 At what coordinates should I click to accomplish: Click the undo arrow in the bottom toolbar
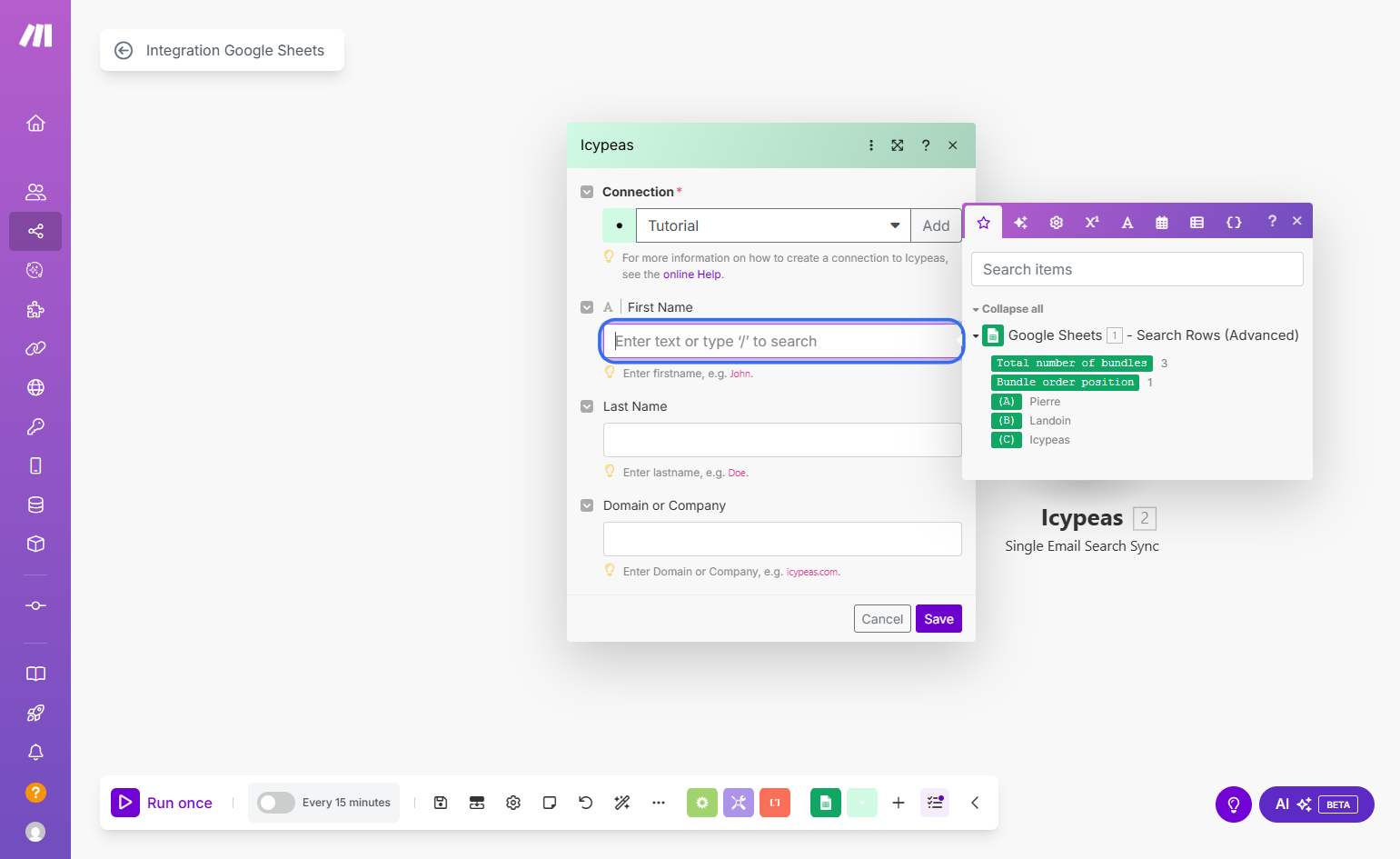tap(586, 803)
